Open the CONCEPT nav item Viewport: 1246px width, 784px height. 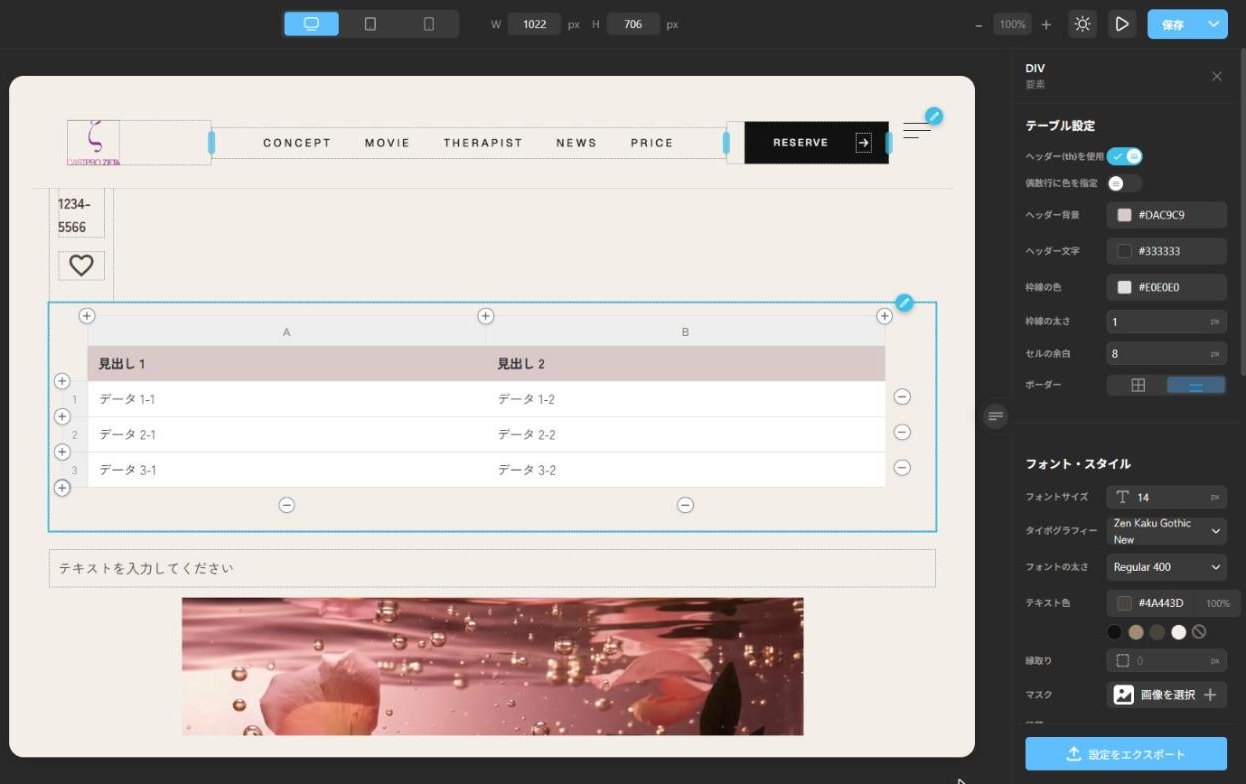297,143
